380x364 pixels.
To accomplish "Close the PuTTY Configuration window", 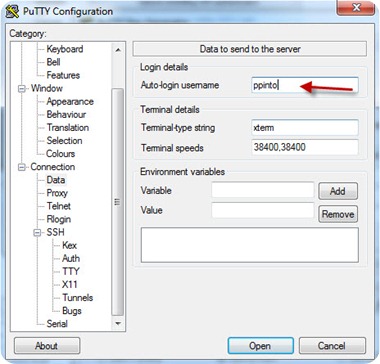I will click(x=356, y=7).
